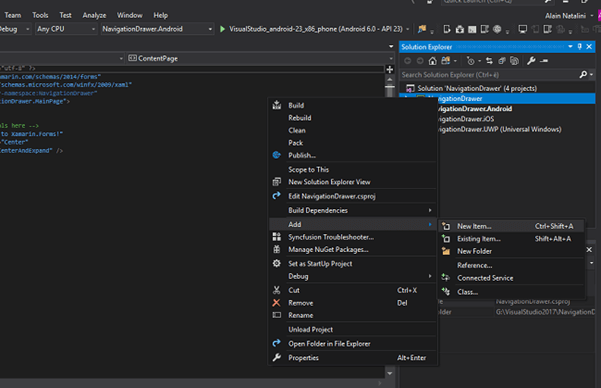Click the Back arrow in Solution Explorer toolbar
The image size is (601, 388).
407,61
